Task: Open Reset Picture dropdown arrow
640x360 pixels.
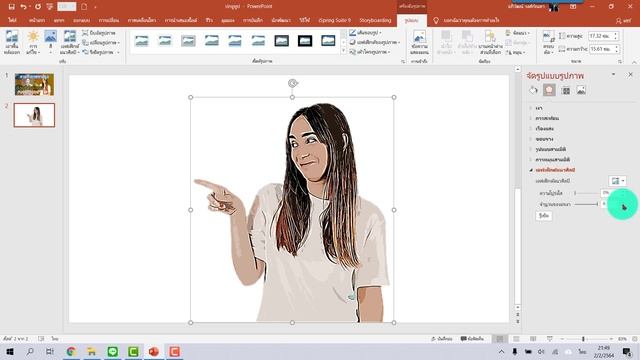Action: click(x=118, y=52)
